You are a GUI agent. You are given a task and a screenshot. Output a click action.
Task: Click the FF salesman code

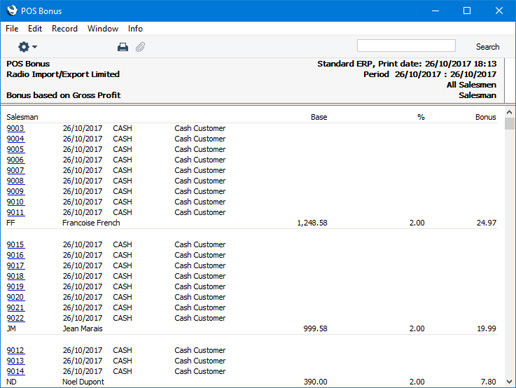coord(11,223)
